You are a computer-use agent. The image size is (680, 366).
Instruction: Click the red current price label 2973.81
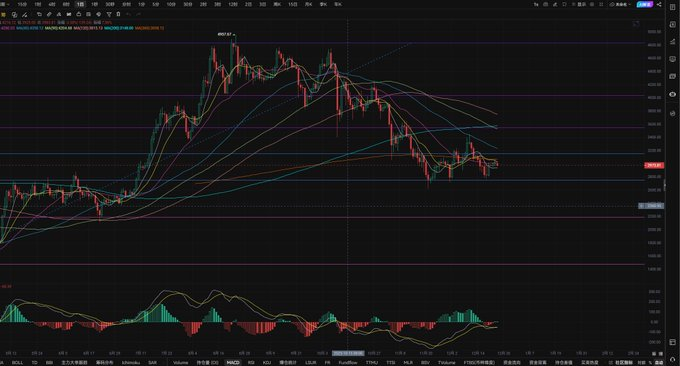click(x=654, y=165)
